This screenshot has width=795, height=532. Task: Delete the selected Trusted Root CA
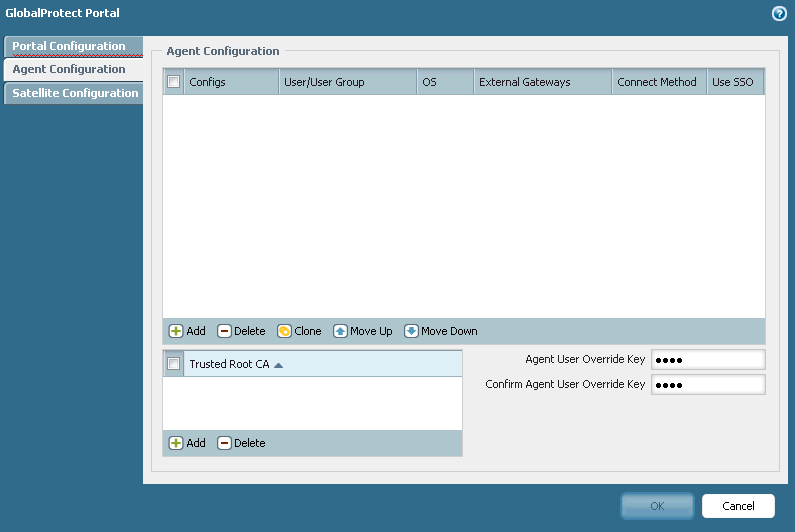click(x=241, y=443)
